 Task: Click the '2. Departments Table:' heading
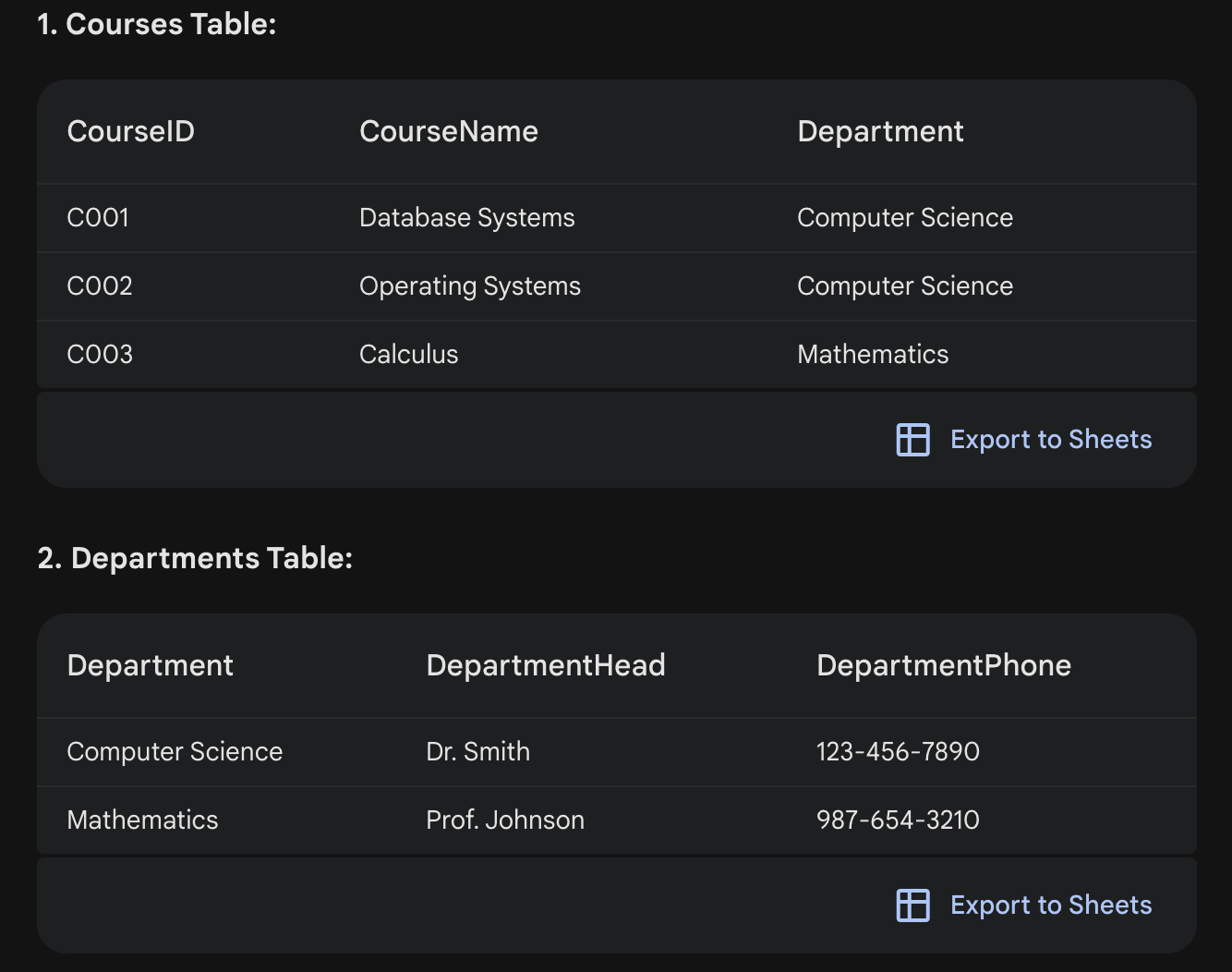[x=195, y=559]
